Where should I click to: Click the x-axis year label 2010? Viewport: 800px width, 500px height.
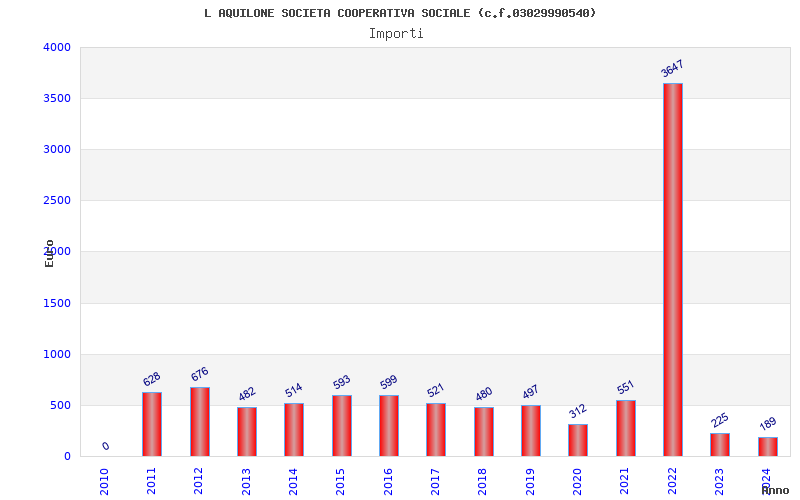104,481
